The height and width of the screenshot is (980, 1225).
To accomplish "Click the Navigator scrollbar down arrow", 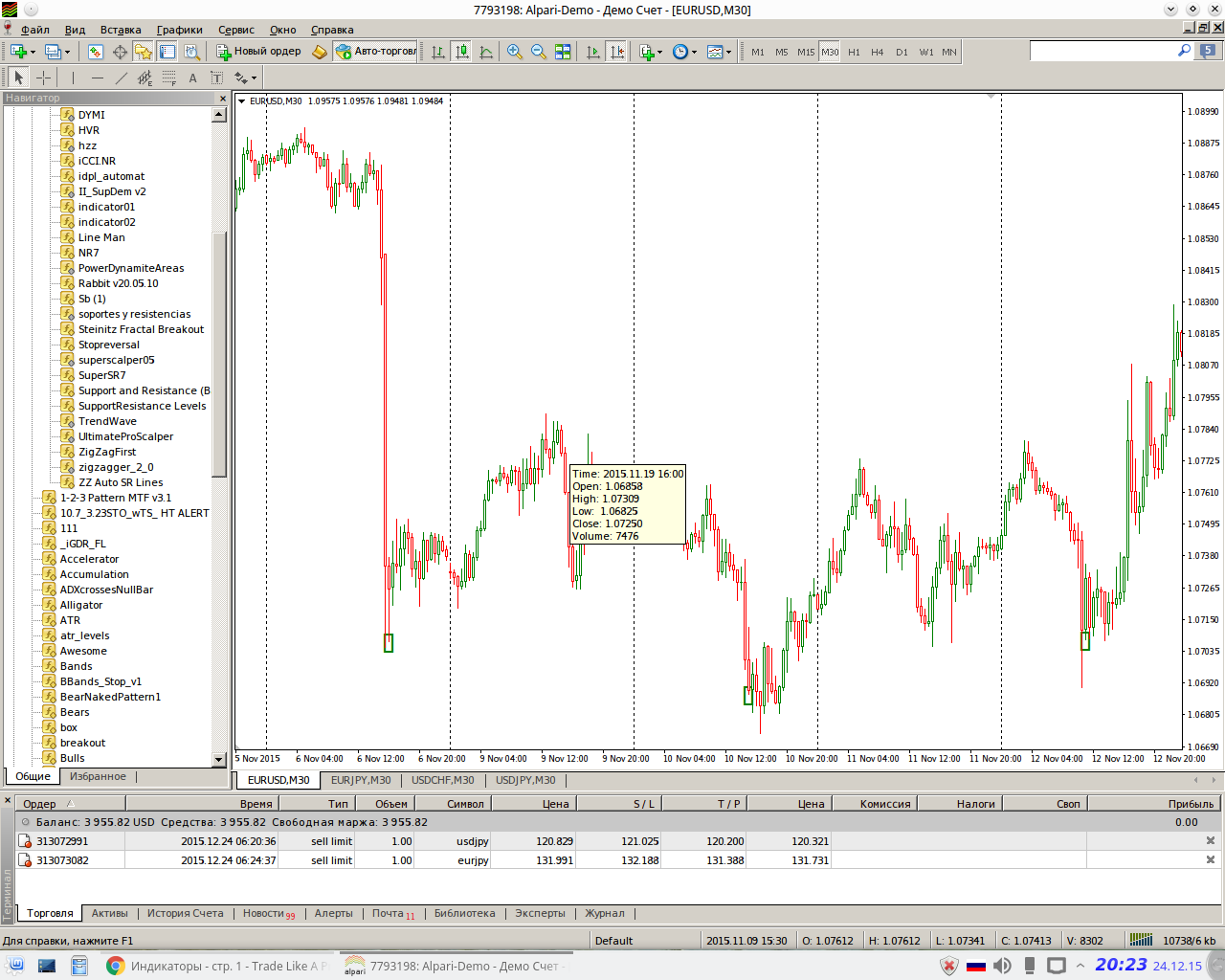I will pos(219,759).
